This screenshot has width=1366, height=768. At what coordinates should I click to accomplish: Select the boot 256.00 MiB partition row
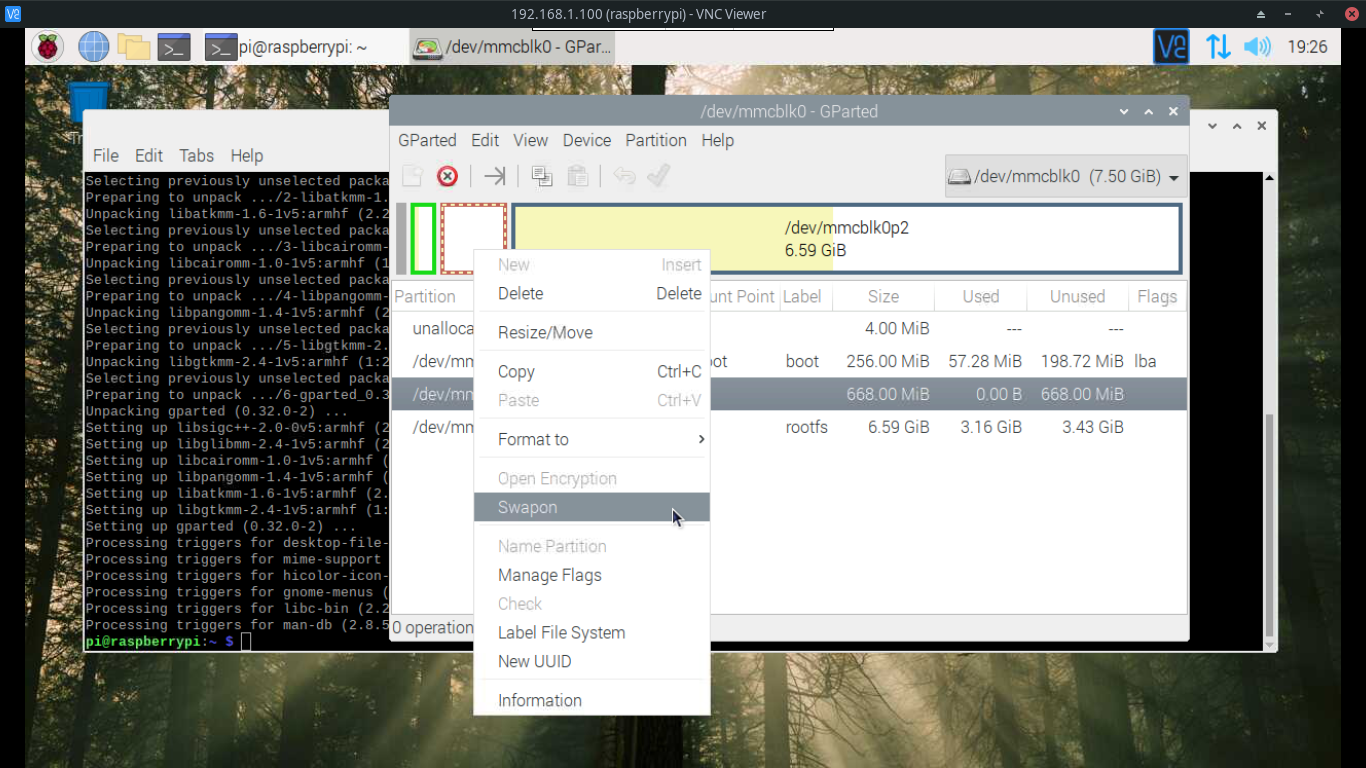click(x=789, y=361)
